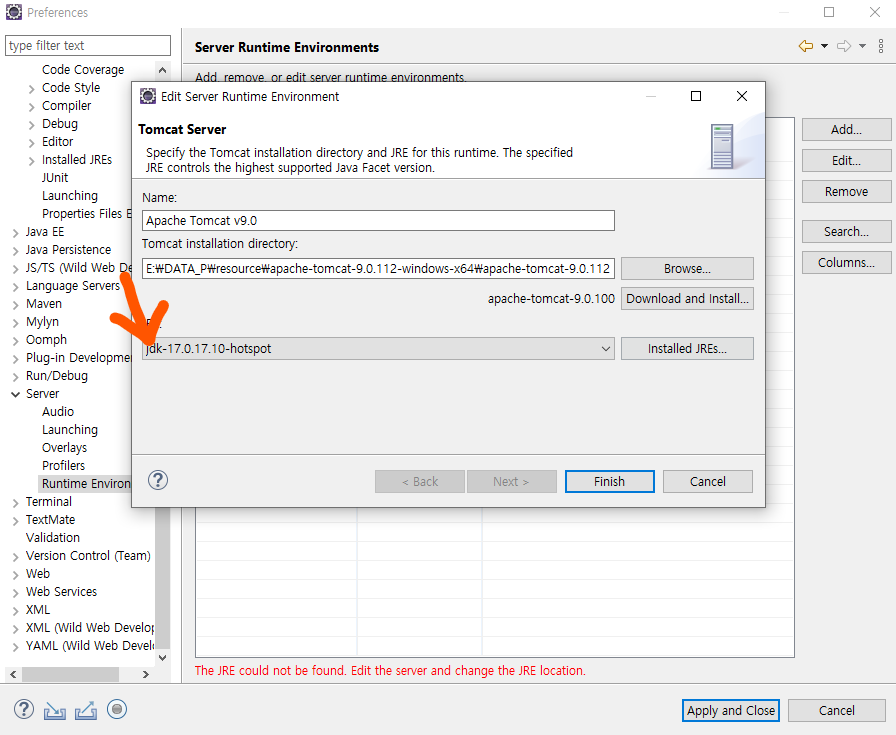This screenshot has height=735, width=896.
Task: Expand the Web Services category
Action: tap(15, 593)
